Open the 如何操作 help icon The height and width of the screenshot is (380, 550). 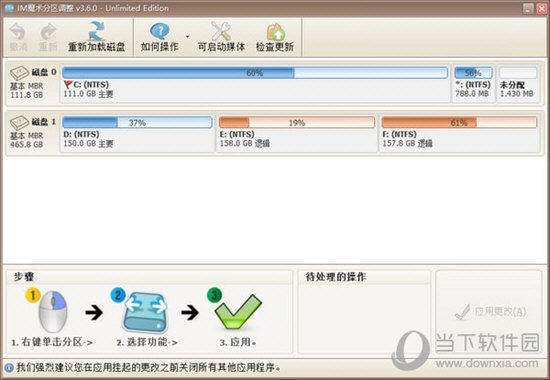click(x=160, y=31)
